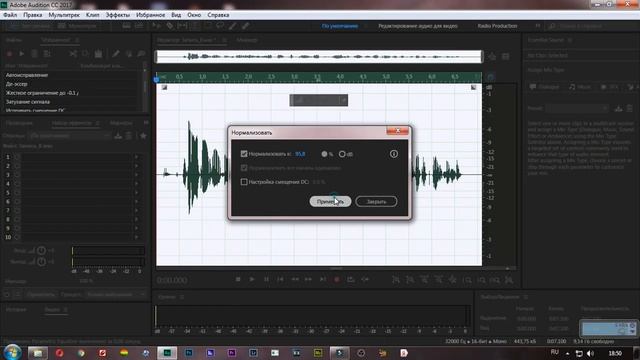Toggle loop playback in transport bar
The image size is (640, 360).
pos(351,279)
